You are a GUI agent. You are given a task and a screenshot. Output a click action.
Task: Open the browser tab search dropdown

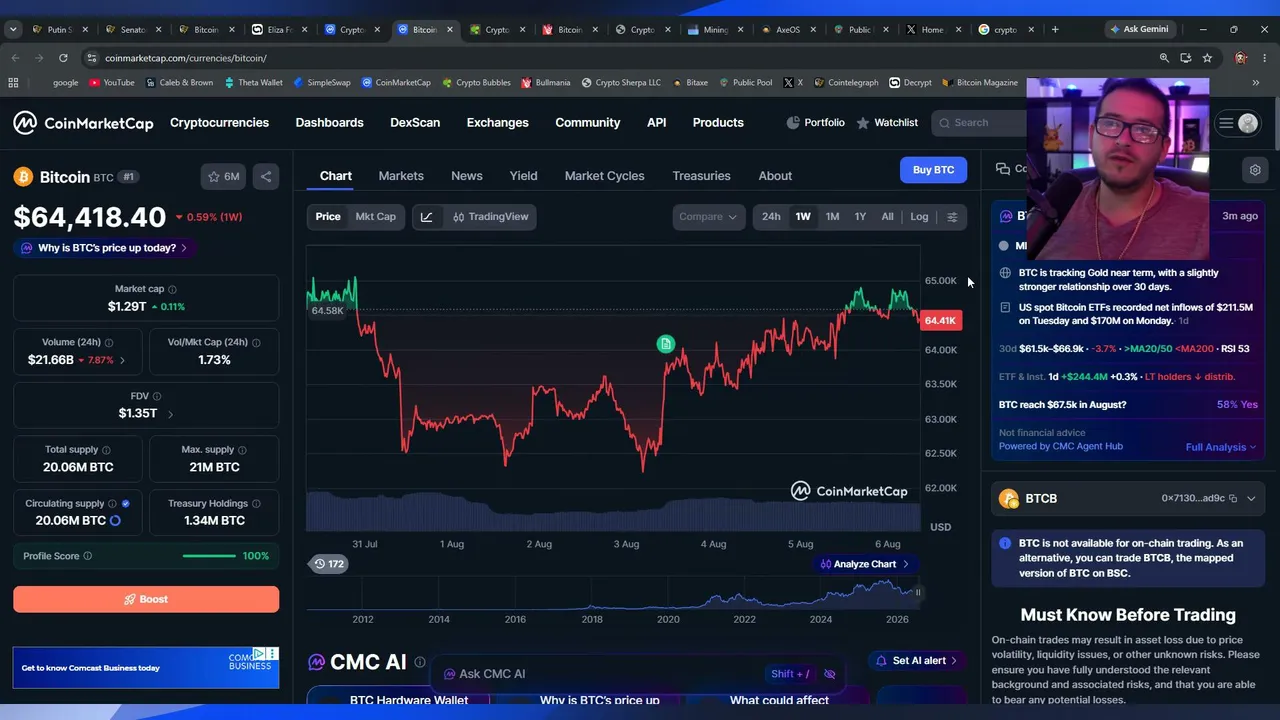[x=13, y=30]
